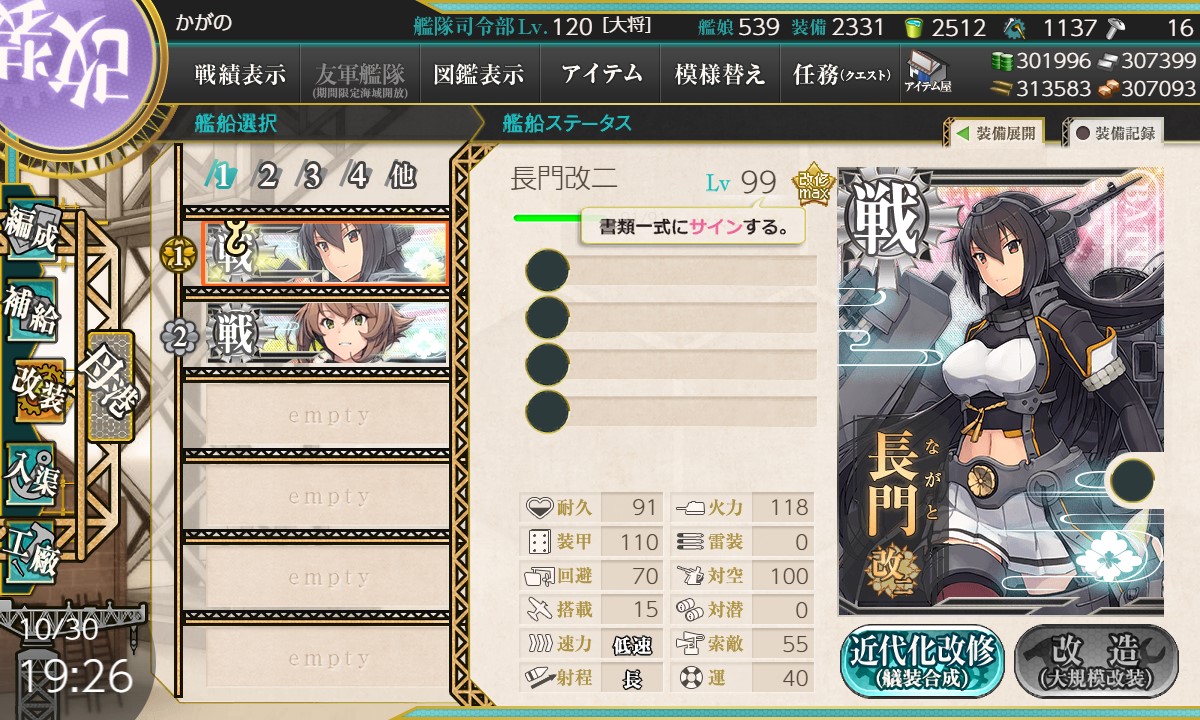Select the 改装 remodel sidebar icon
The height and width of the screenshot is (720, 1200).
(x=40, y=390)
